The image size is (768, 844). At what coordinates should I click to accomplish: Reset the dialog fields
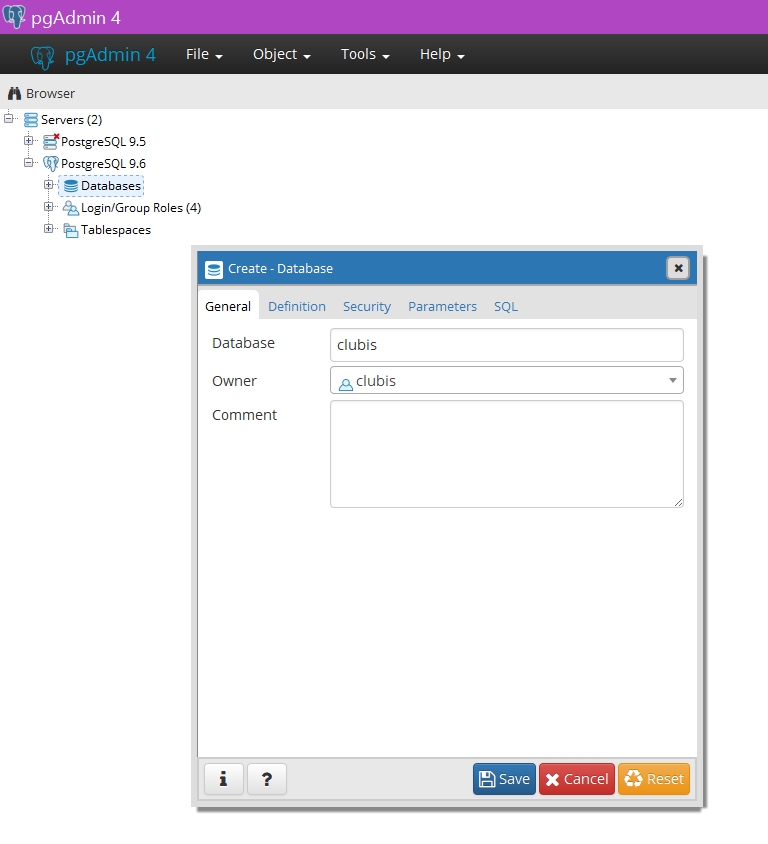point(654,779)
